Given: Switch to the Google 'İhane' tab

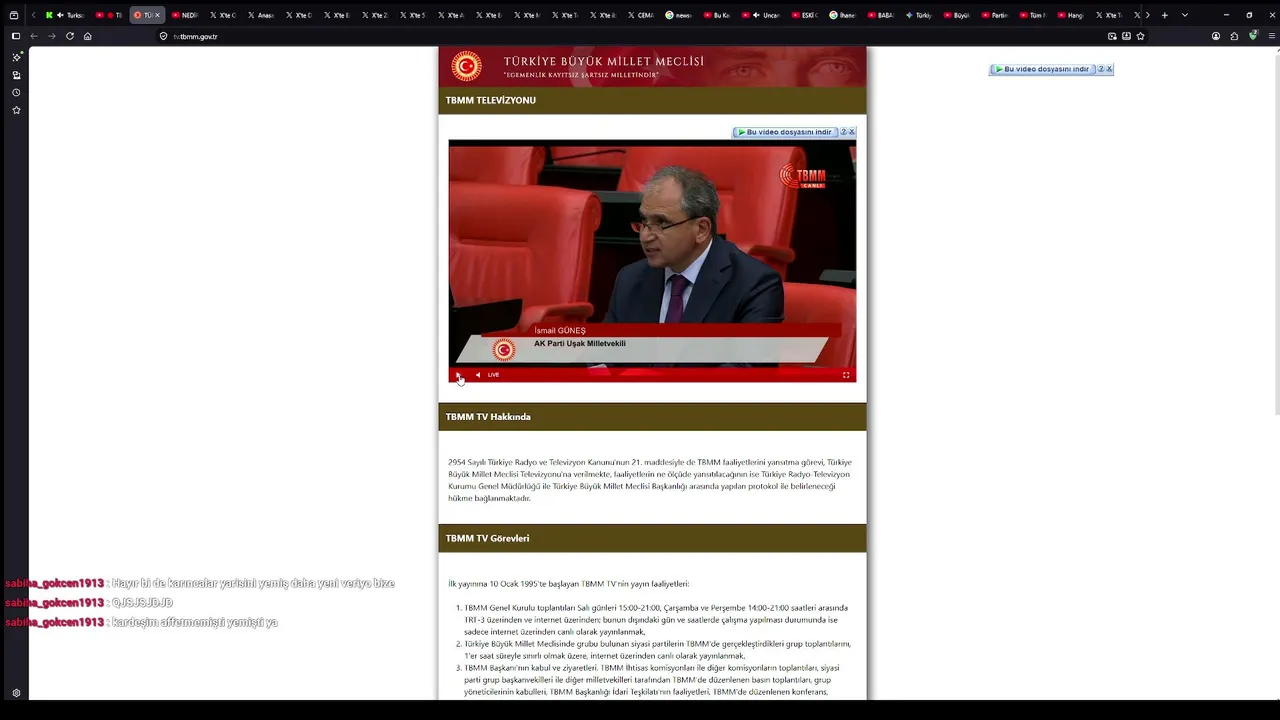Looking at the screenshot, I should tap(842, 15).
